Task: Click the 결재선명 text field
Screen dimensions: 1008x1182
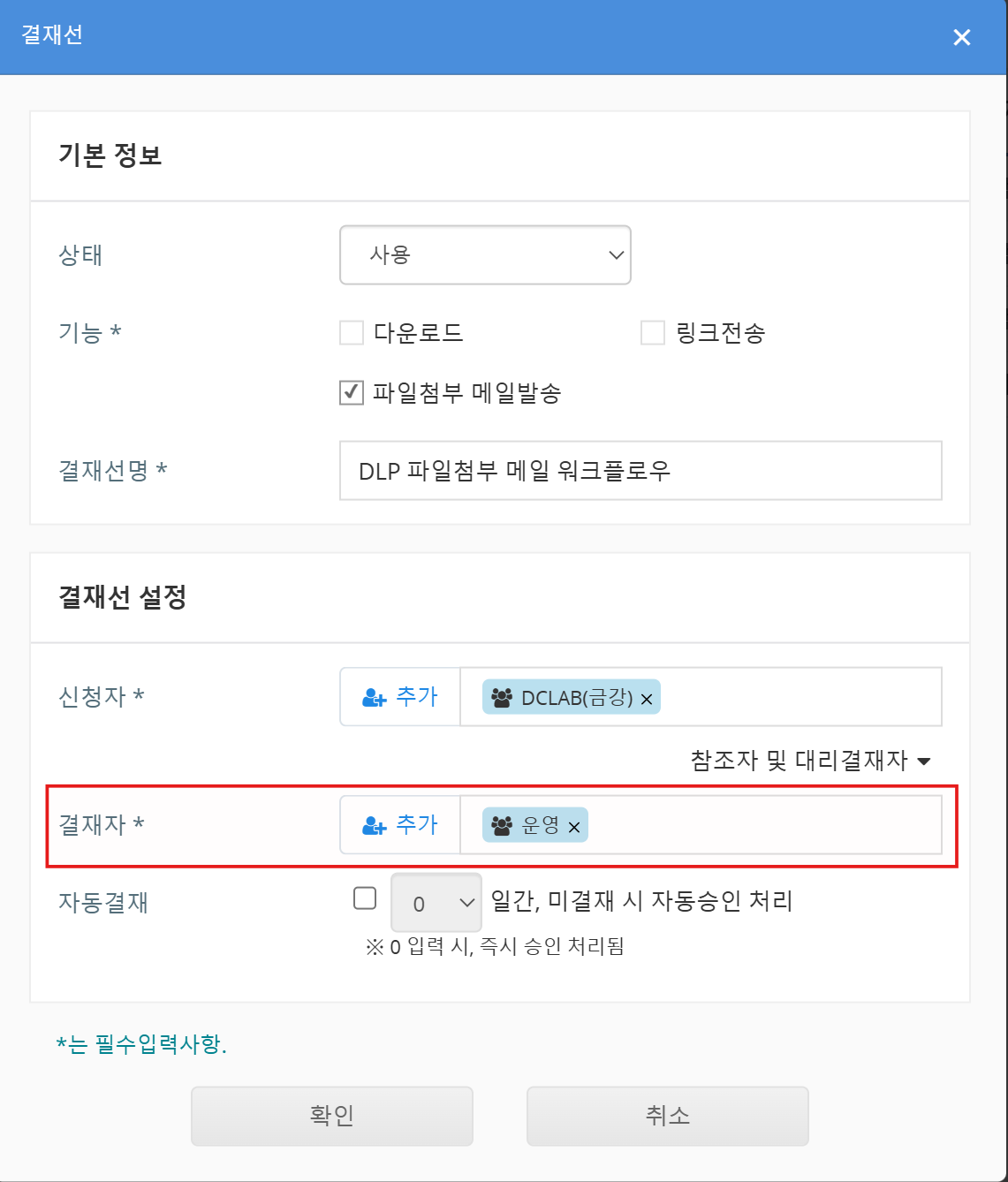Action: pos(640,471)
